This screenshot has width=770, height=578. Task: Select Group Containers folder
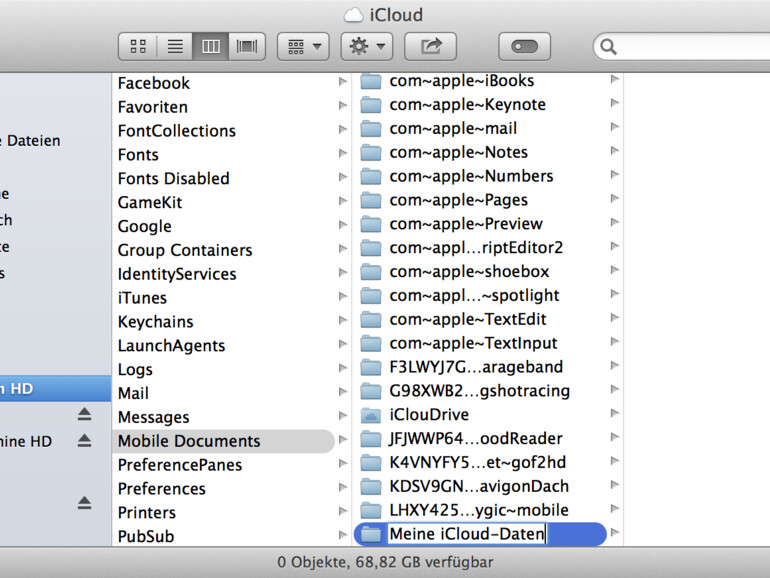click(x=185, y=250)
